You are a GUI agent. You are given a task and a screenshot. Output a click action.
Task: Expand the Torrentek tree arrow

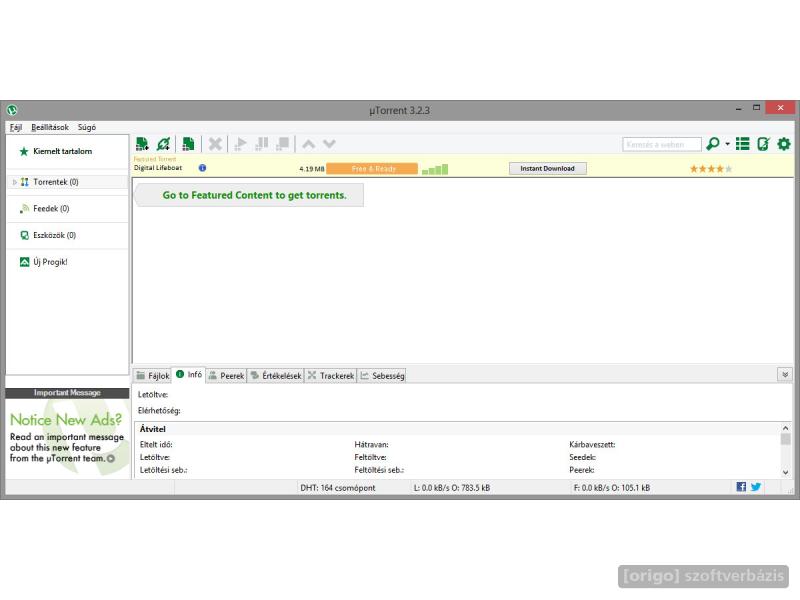(15, 182)
